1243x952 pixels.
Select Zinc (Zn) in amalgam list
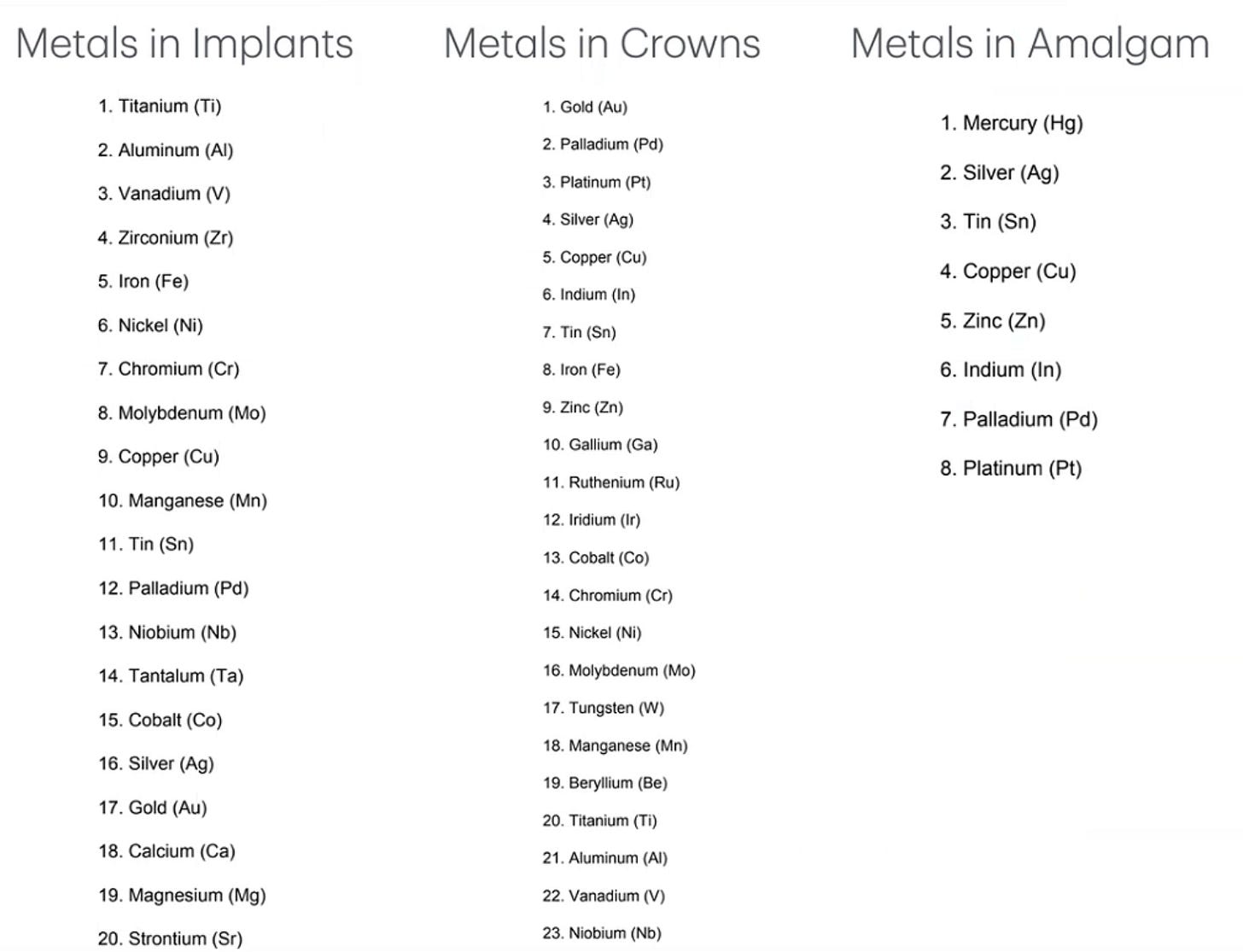pyautogui.click(x=993, y=321)
